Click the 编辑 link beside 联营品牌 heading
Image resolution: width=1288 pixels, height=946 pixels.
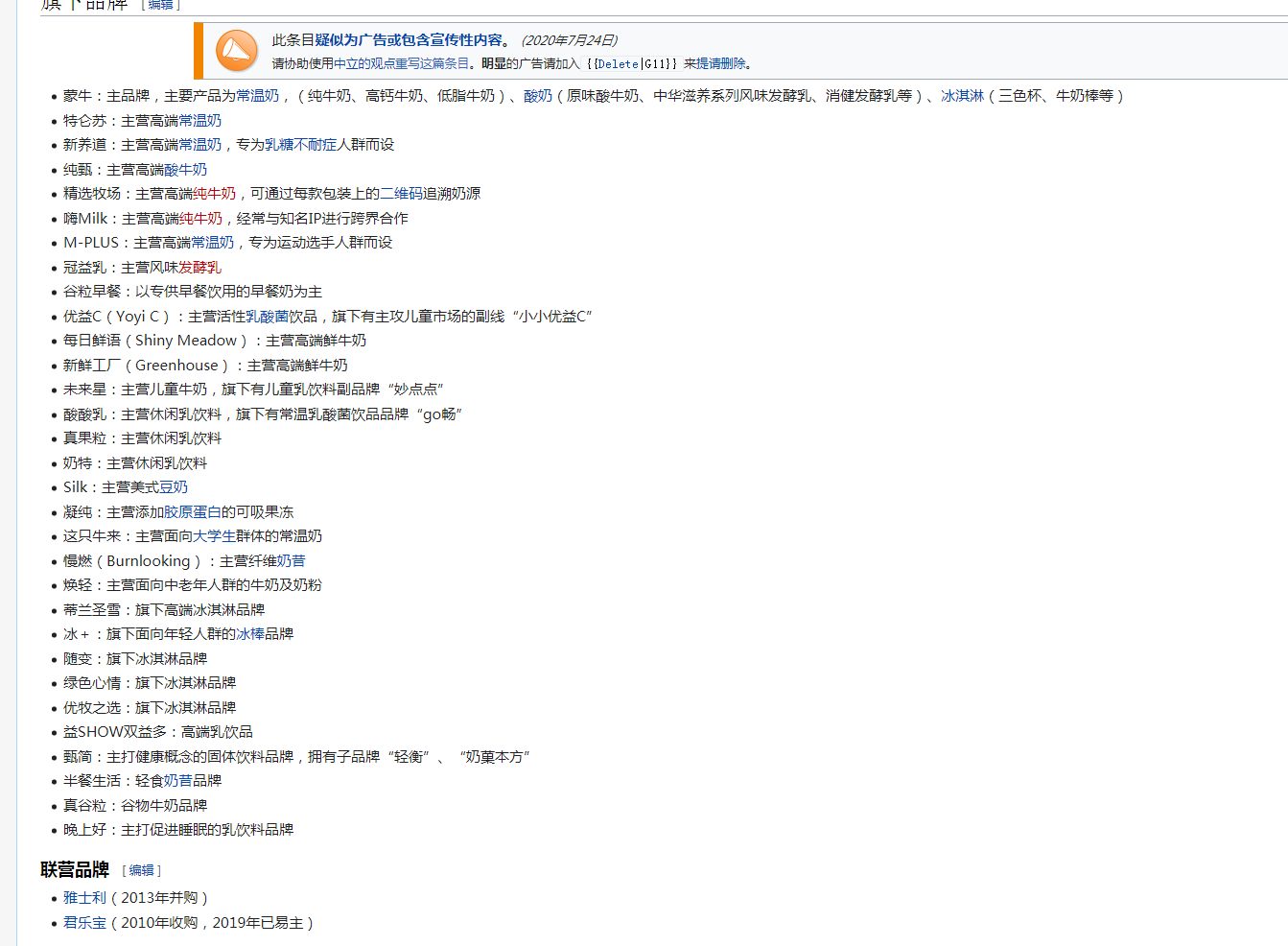(x=141, y=870)
